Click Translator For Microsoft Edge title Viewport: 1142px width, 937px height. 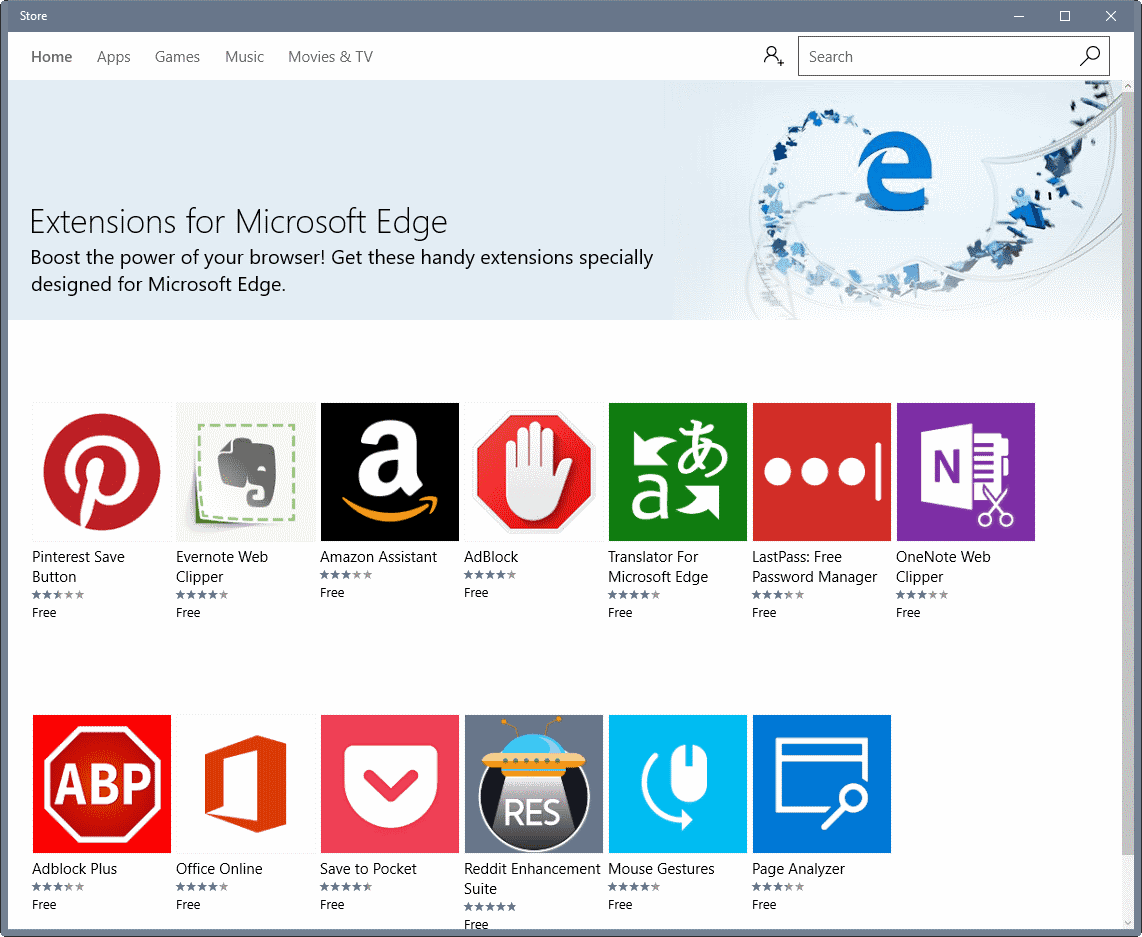coord(658,566)
